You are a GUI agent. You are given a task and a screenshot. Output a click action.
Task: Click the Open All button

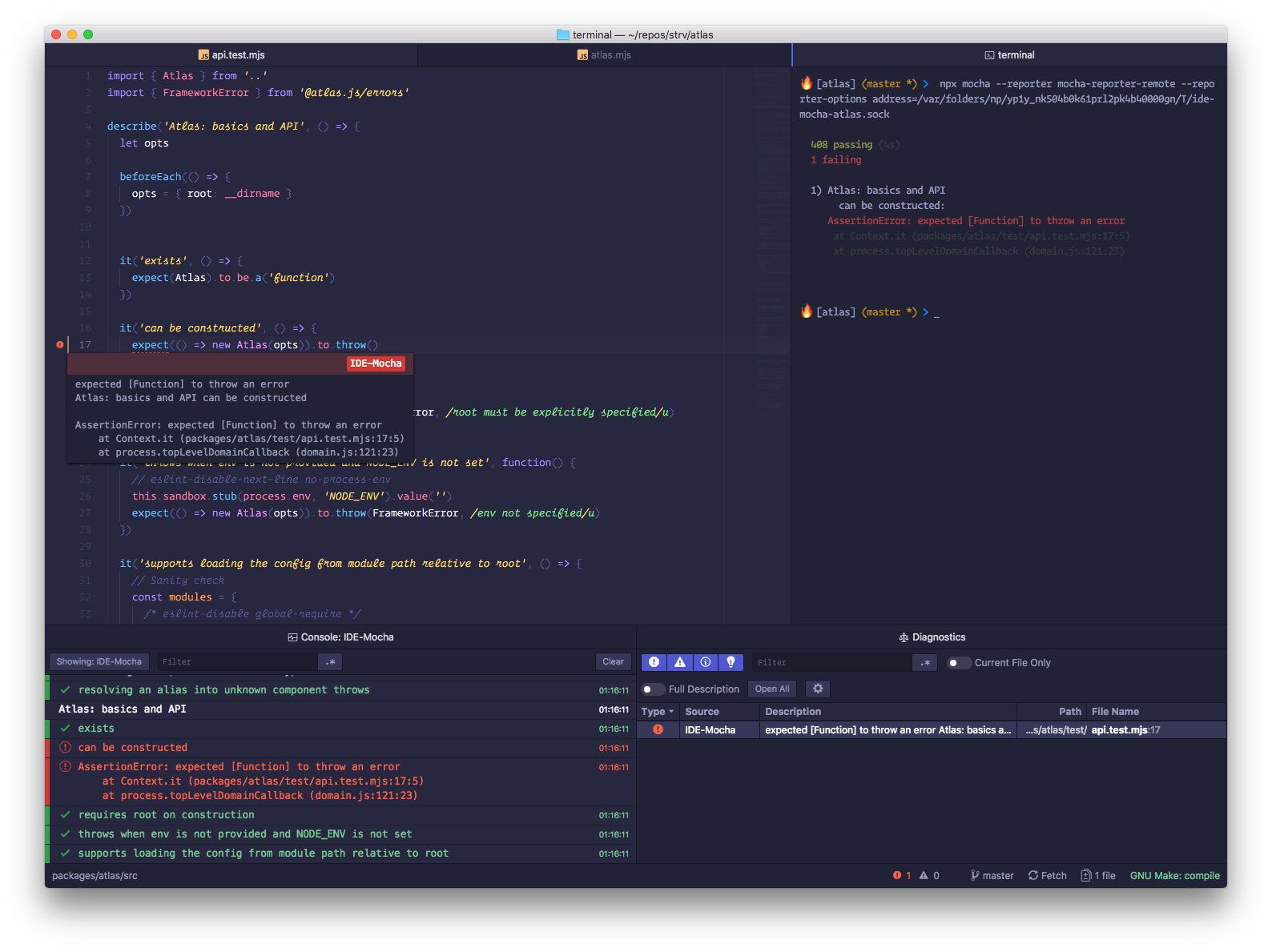pyautogui.click(x=772, y=689)
